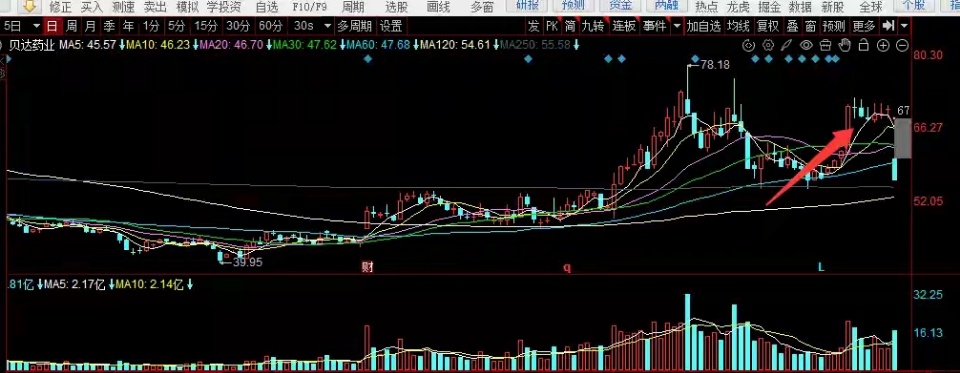Click the 预测 button beside 更多
This screenshot has width=960, height=373.
click(x=833, y=26)
